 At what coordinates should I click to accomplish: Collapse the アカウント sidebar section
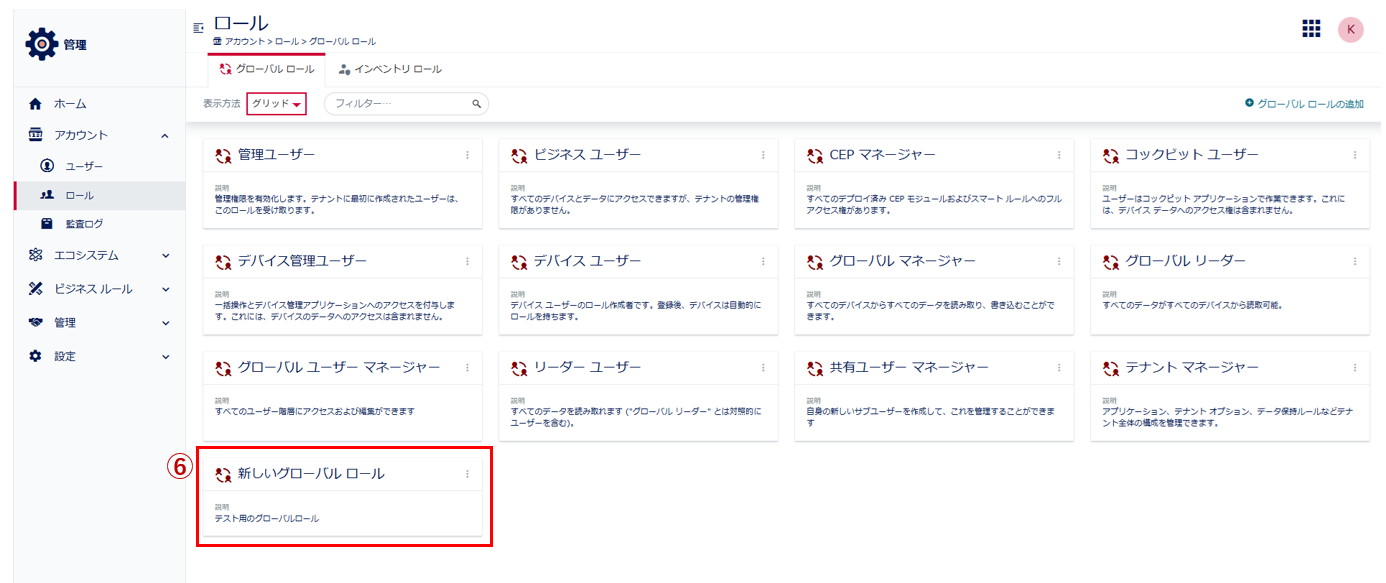click(x=165, y=135)
